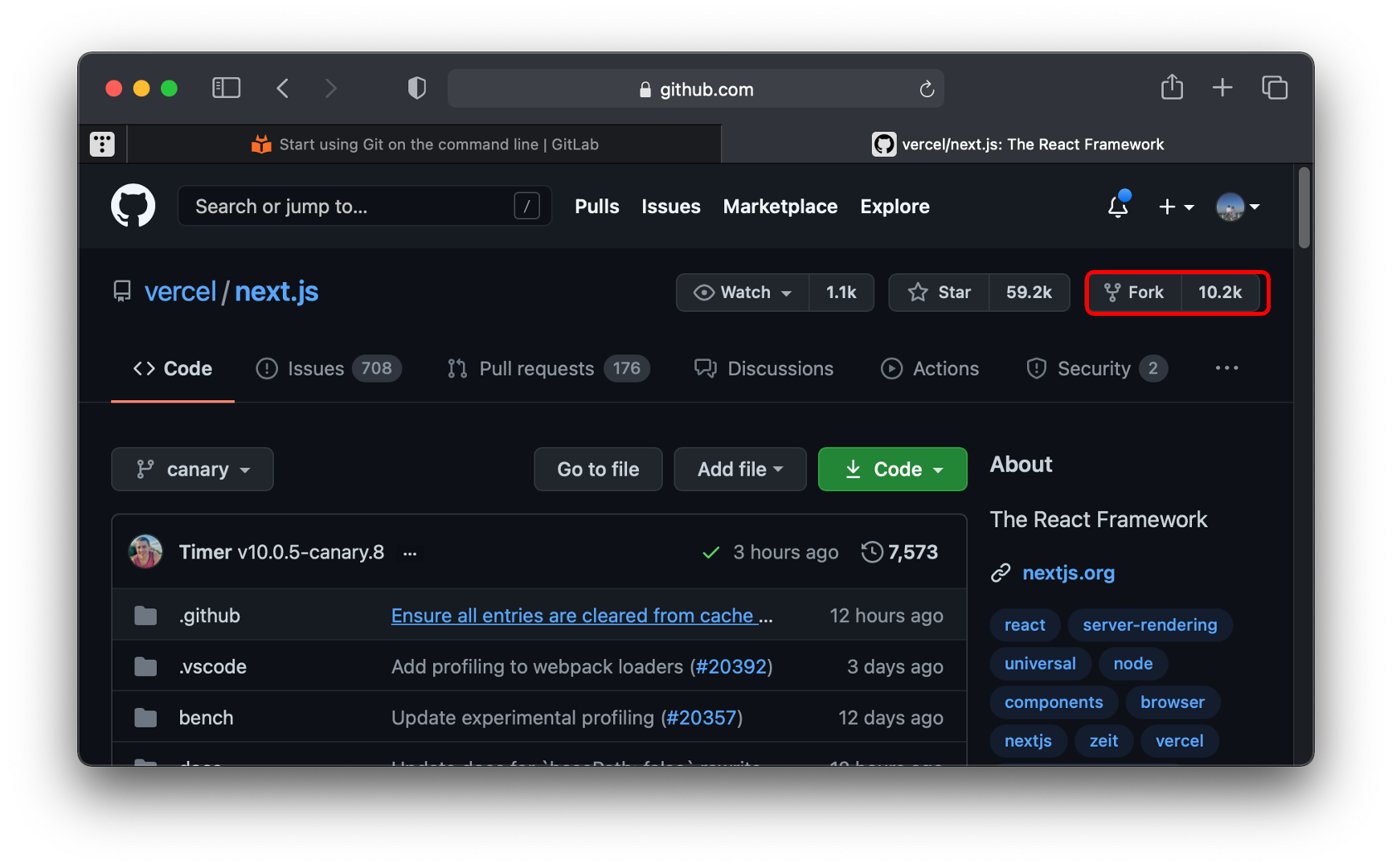This screenshot has width=1392, height=868.
Task: Toggle Safari sidebar panel icon
Action: (227, 88)
